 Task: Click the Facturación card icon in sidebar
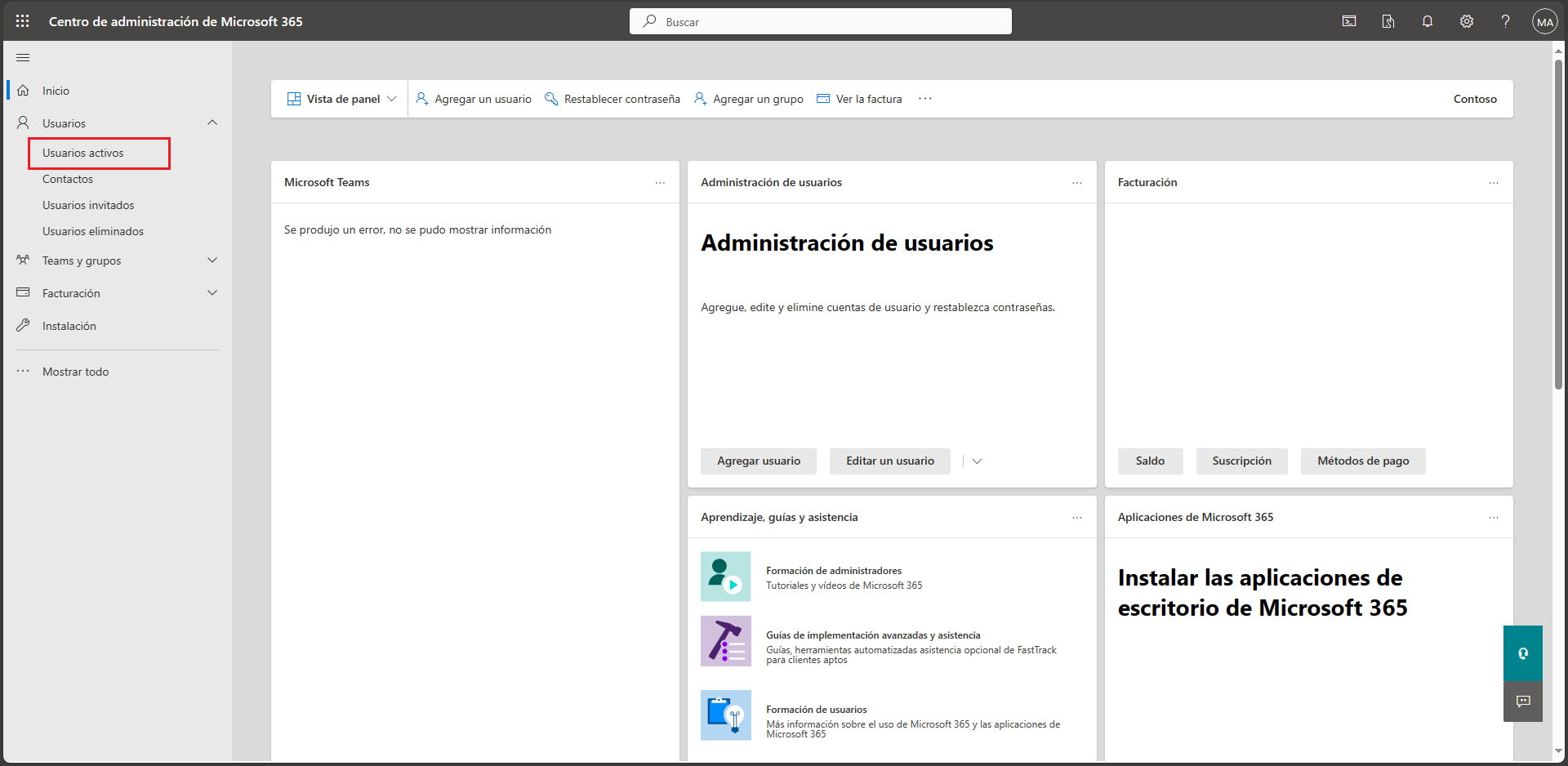24,292
